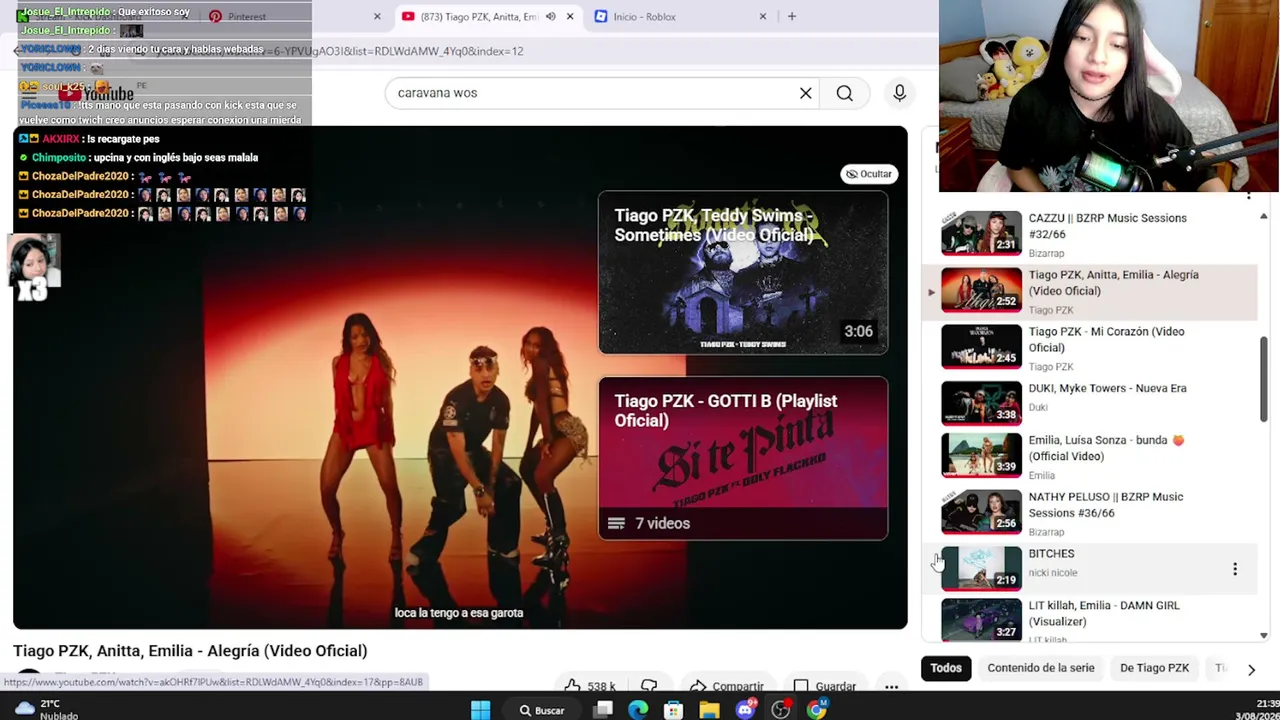This screenshot has width=1280, height=720.
Task: Start voice search with the microphone icon
Action: pos(899,93)
